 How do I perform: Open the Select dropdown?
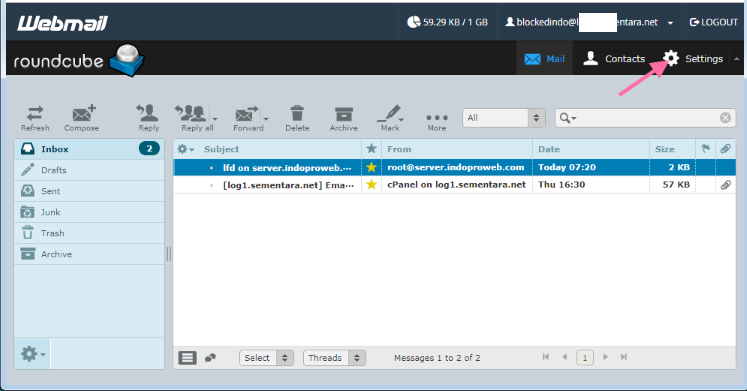click(266, 358)
